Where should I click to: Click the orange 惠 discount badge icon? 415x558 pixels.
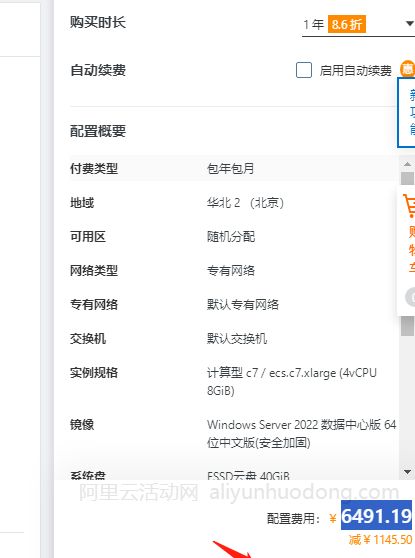408,69
